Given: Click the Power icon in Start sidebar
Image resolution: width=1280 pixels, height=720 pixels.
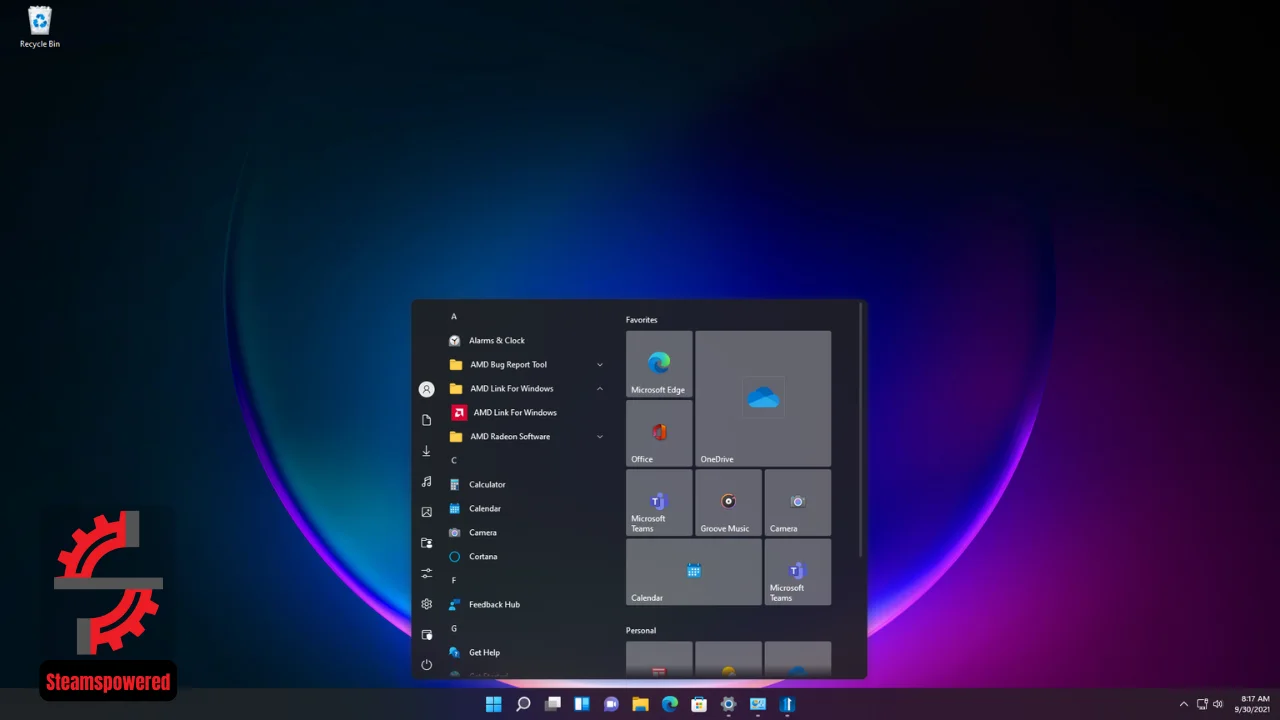Looking at the screenshot, I should (x=427, y=665).
